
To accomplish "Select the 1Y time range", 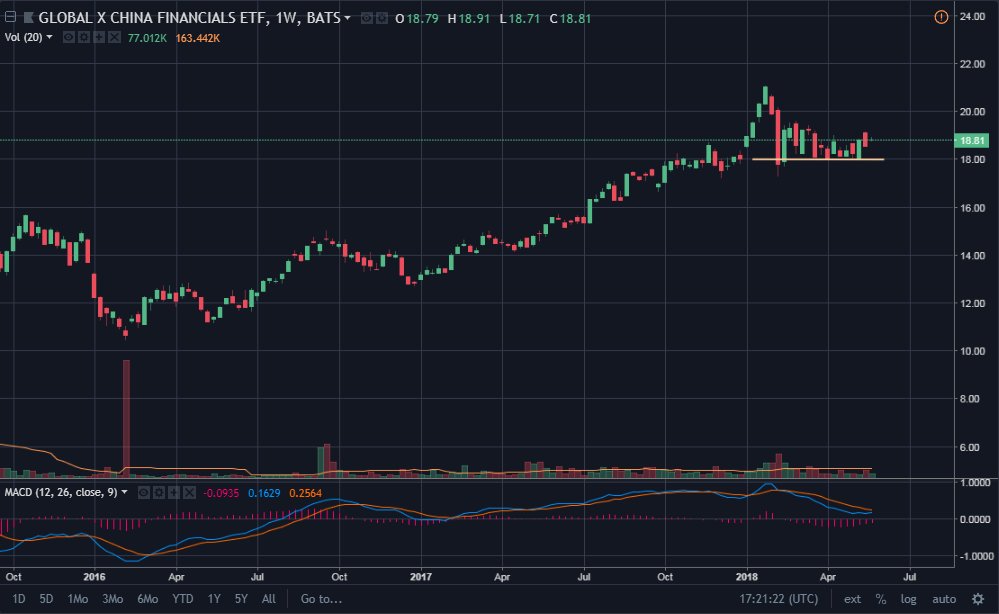I will point(214,599).
